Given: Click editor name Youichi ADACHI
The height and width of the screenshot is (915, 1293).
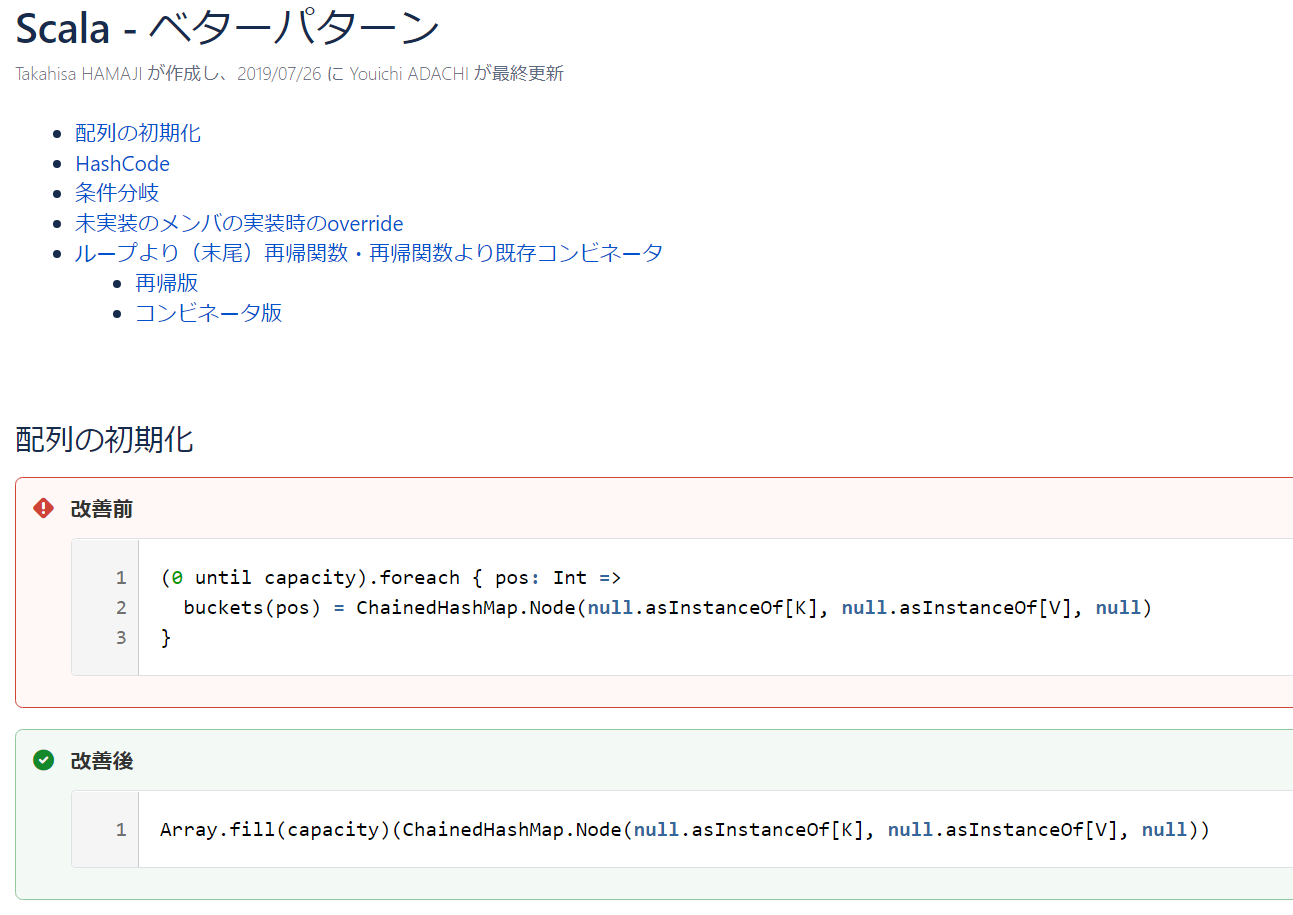Looking at the screenshot, I should pyautogui.click(x=409, y=74).
